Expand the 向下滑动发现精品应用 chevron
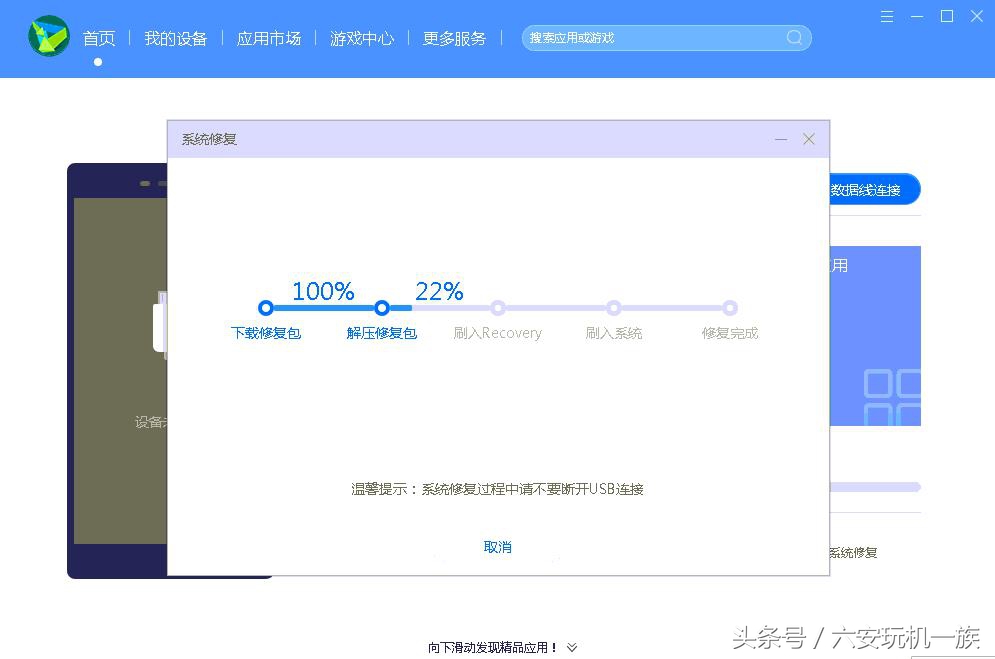 (572, 647)
